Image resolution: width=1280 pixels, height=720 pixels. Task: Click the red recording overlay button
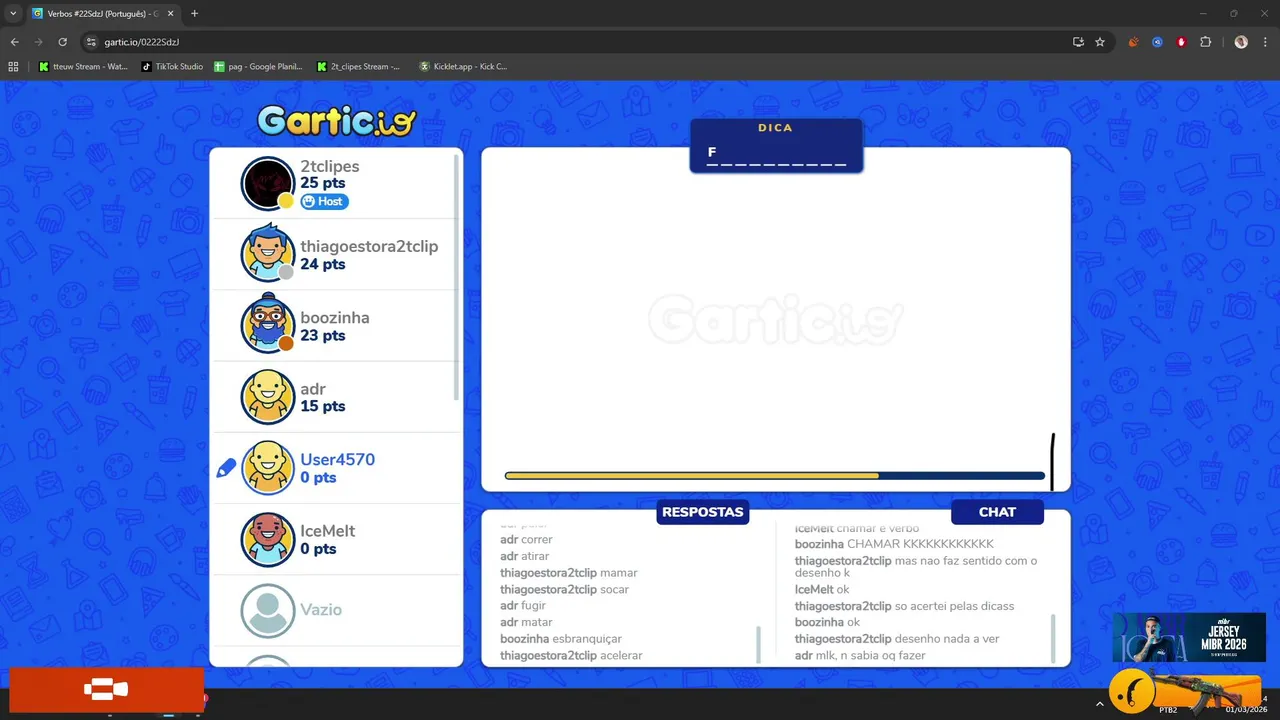tap(106, 689)
